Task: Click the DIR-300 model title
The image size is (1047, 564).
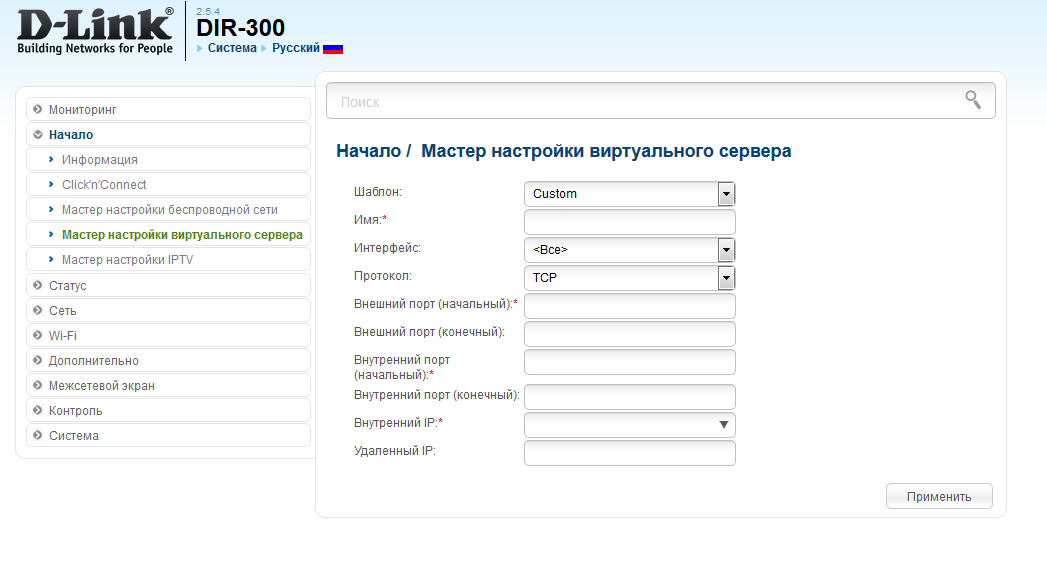Action: pos(240,27)
